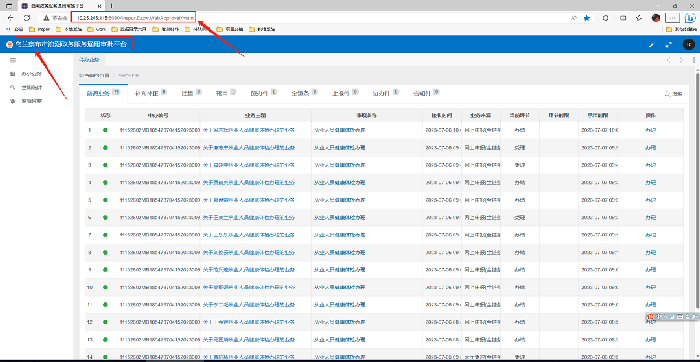The image size is (700, 362).
Task: Click the theme brush icon in blue header
Action: [x=652, y=45]
